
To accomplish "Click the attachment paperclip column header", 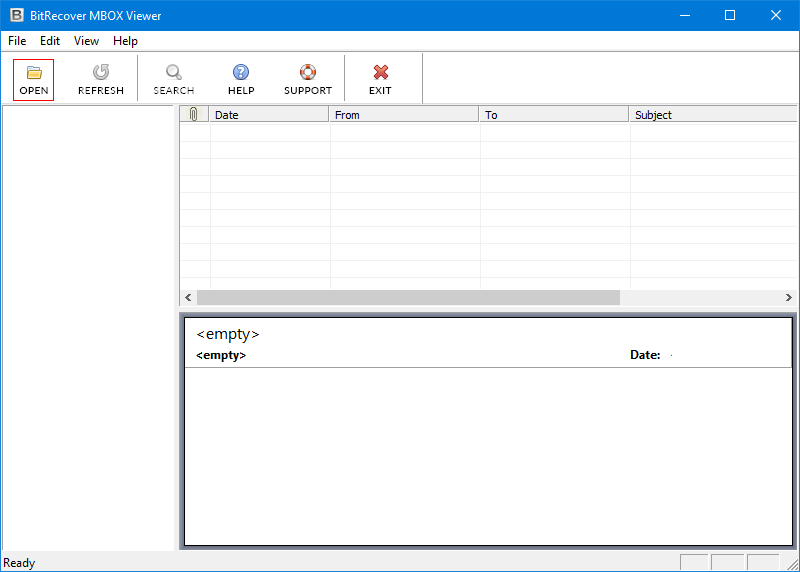I will [194, 114].
